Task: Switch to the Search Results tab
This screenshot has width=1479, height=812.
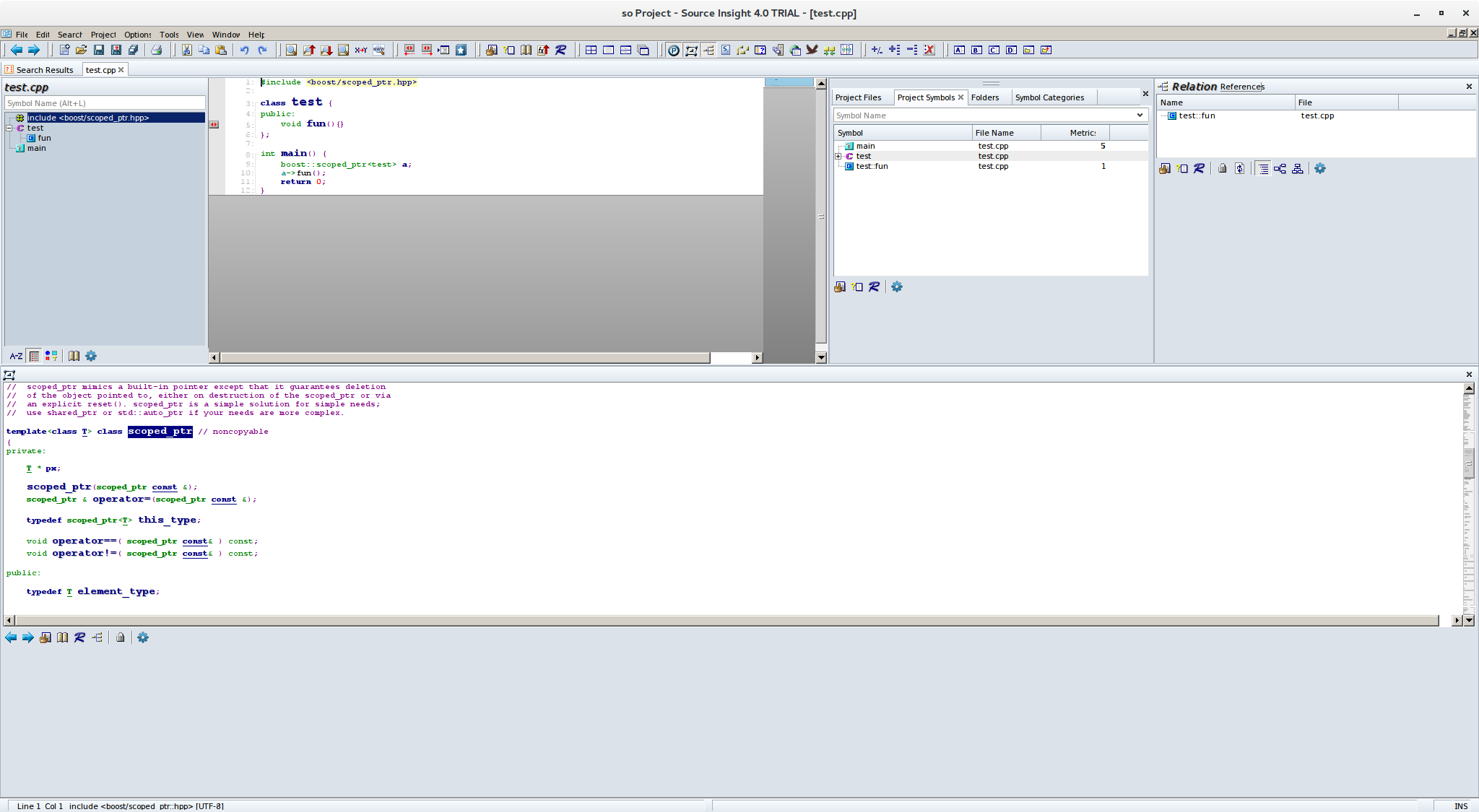Action: tap(39, 70)
